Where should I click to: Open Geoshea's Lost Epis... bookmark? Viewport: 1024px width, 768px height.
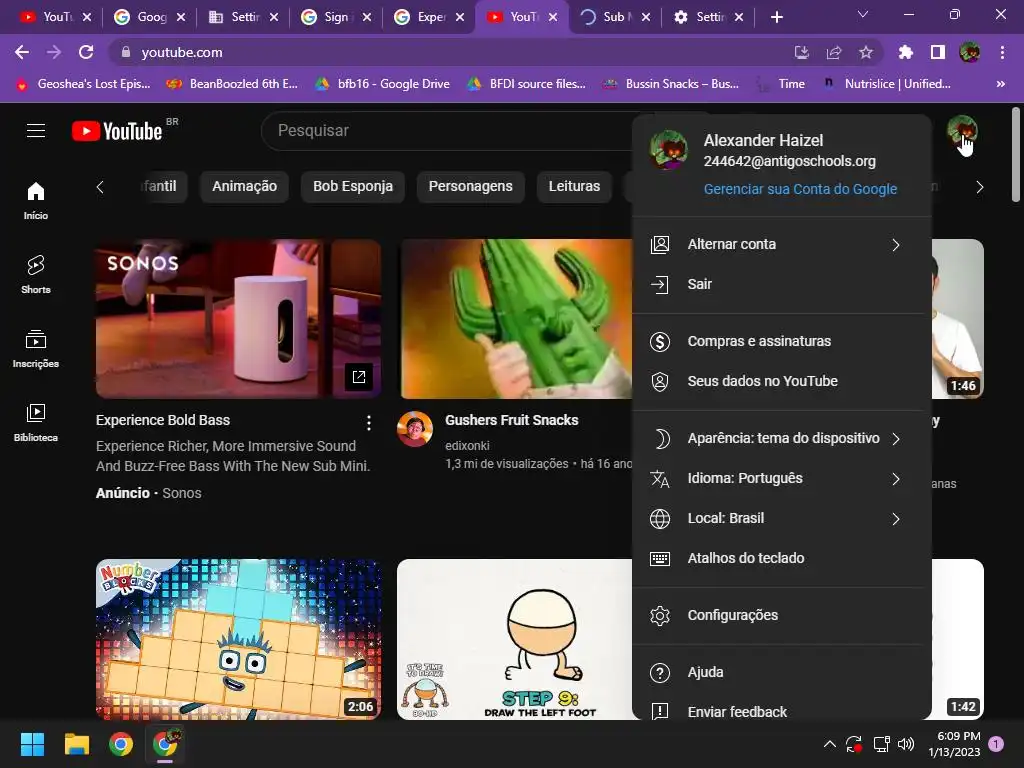tap(82, 84)
